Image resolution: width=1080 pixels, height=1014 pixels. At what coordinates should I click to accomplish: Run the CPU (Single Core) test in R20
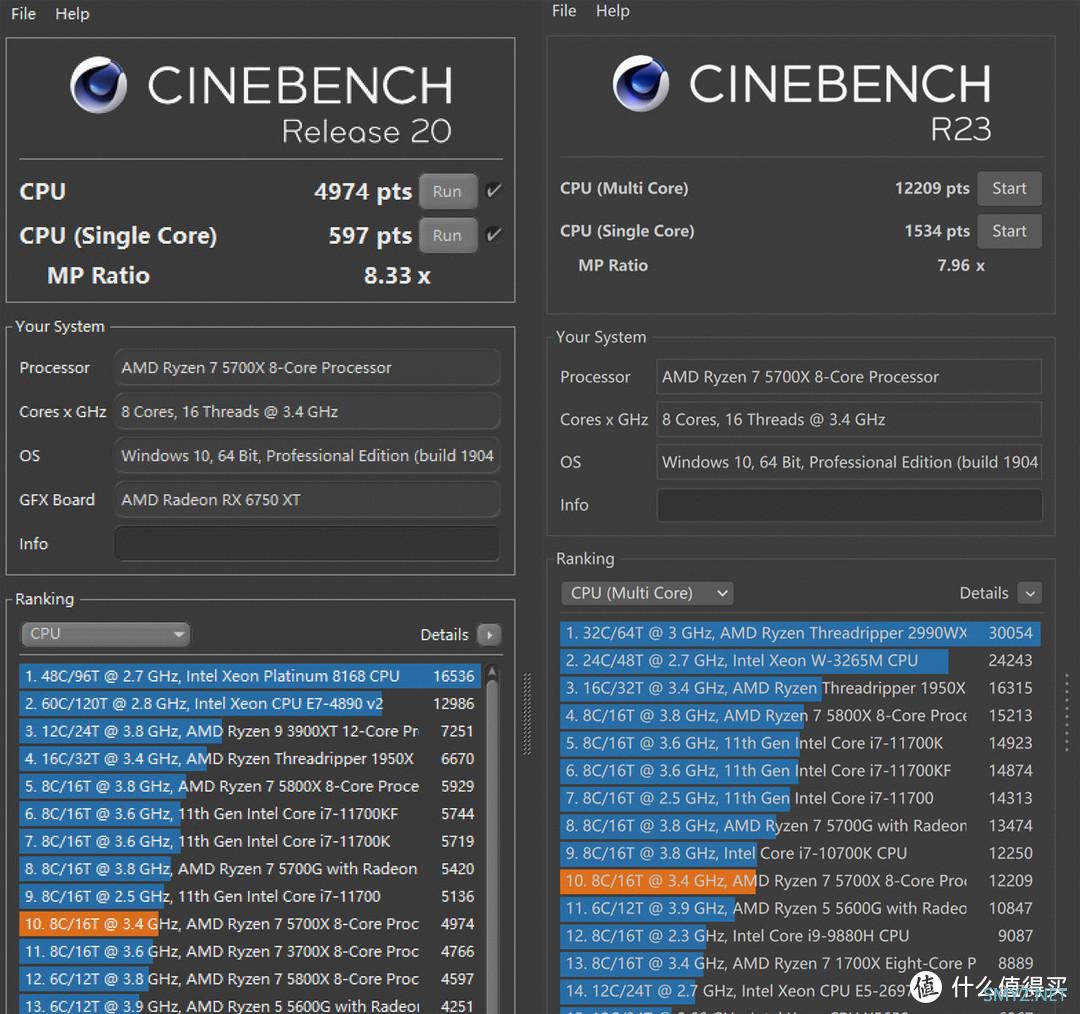click(448, 236)
